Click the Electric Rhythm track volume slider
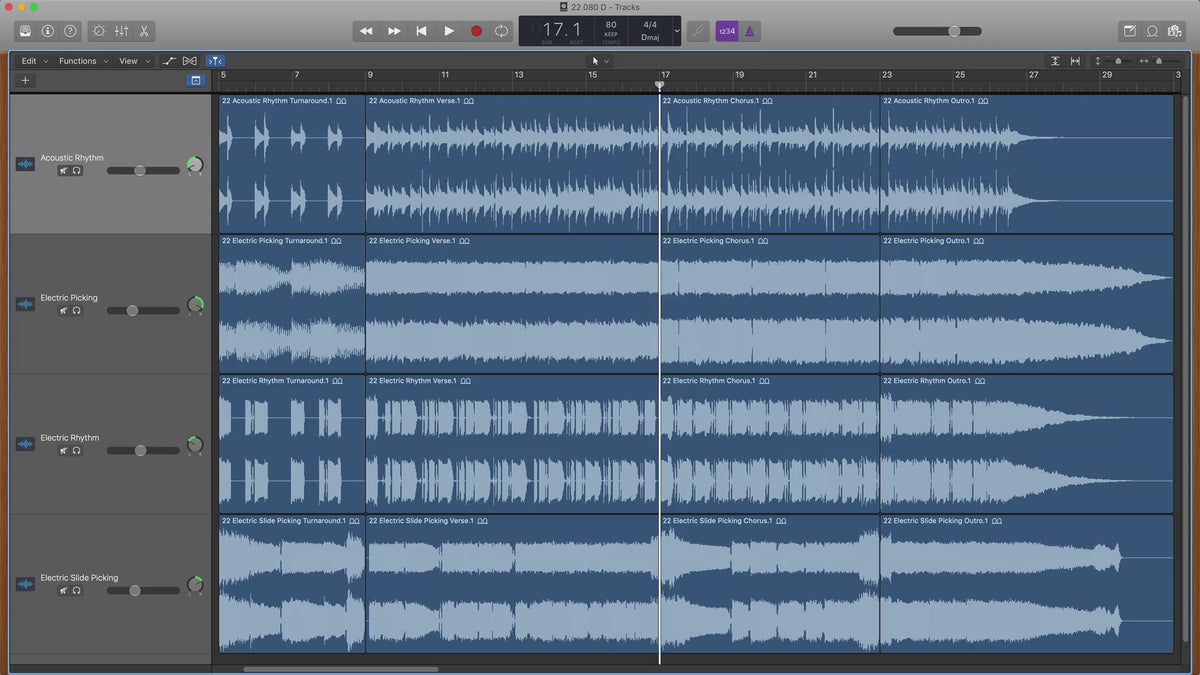1200x675 pixels. (x=141, y=451)
